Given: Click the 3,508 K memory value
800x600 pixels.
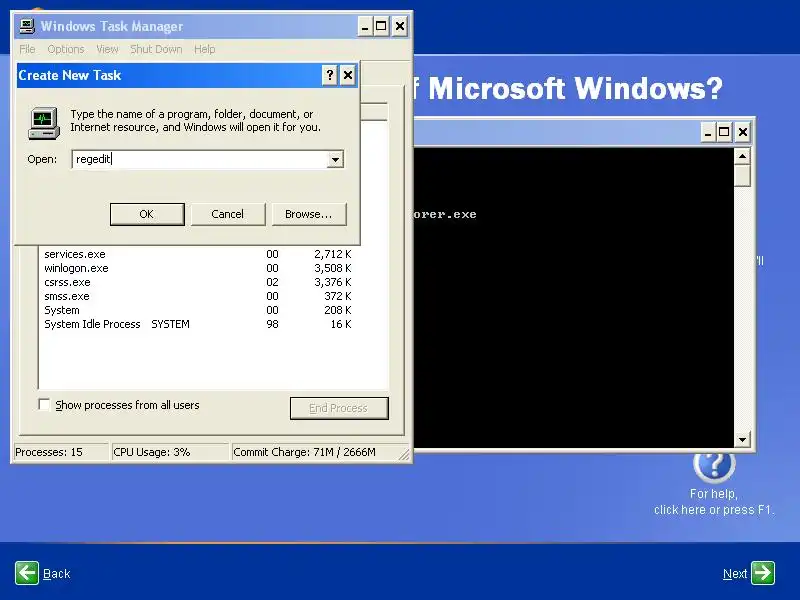Looking at the screenshot, I should pos(333,268).
